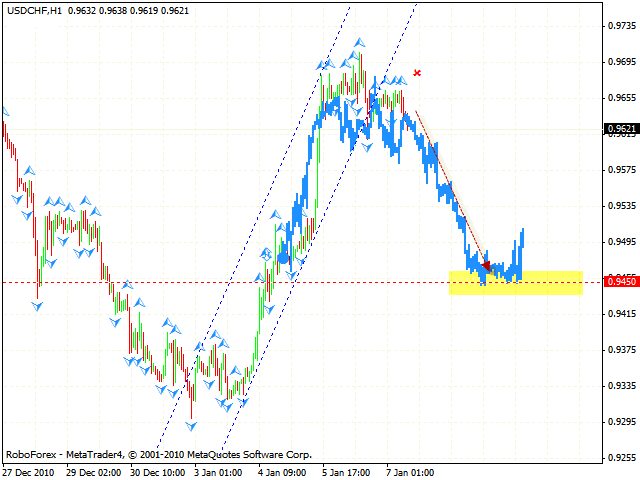Click the 0.9575 price axis label

pyautogui.click(x=622, y=169)
